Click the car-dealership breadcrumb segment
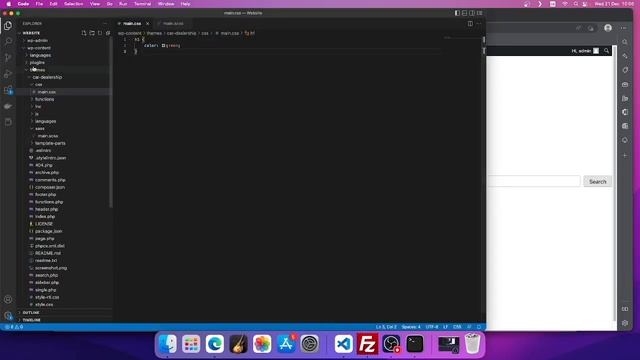640x360 pixels. coord(181,33)
